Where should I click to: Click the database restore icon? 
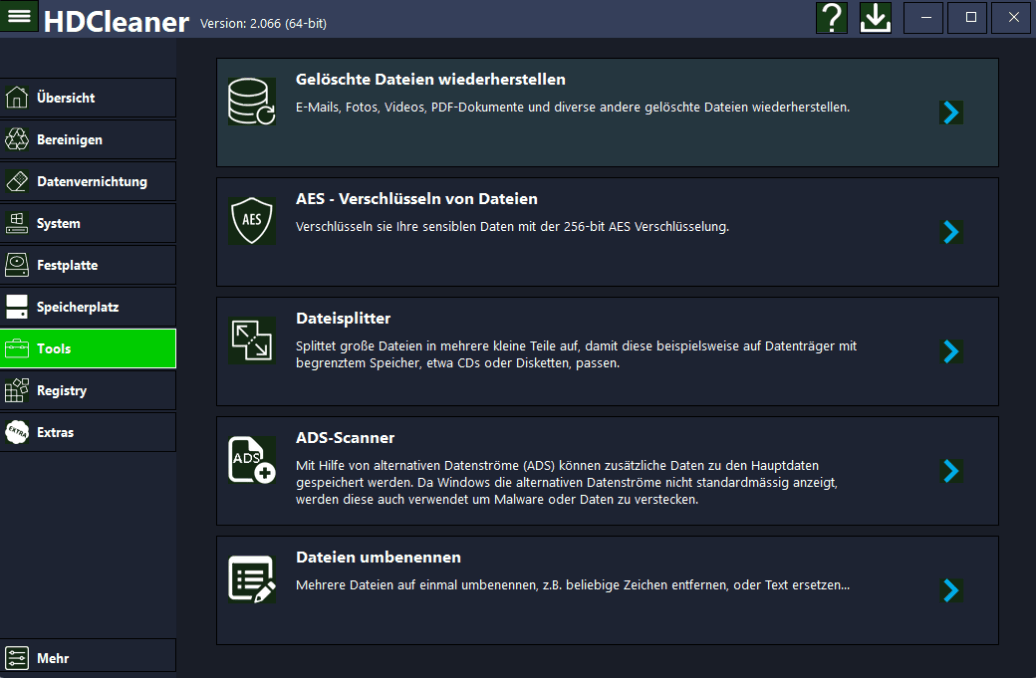(251, 102)
